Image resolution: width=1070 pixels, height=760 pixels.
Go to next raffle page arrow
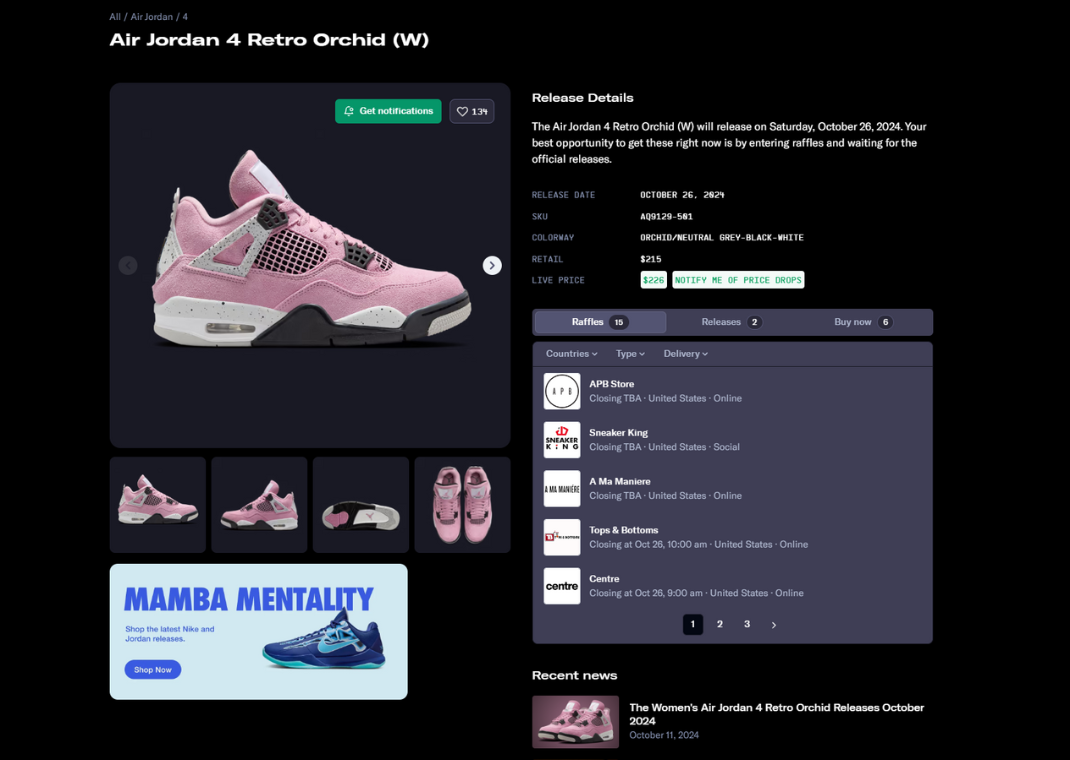click(x=773, y=625)
